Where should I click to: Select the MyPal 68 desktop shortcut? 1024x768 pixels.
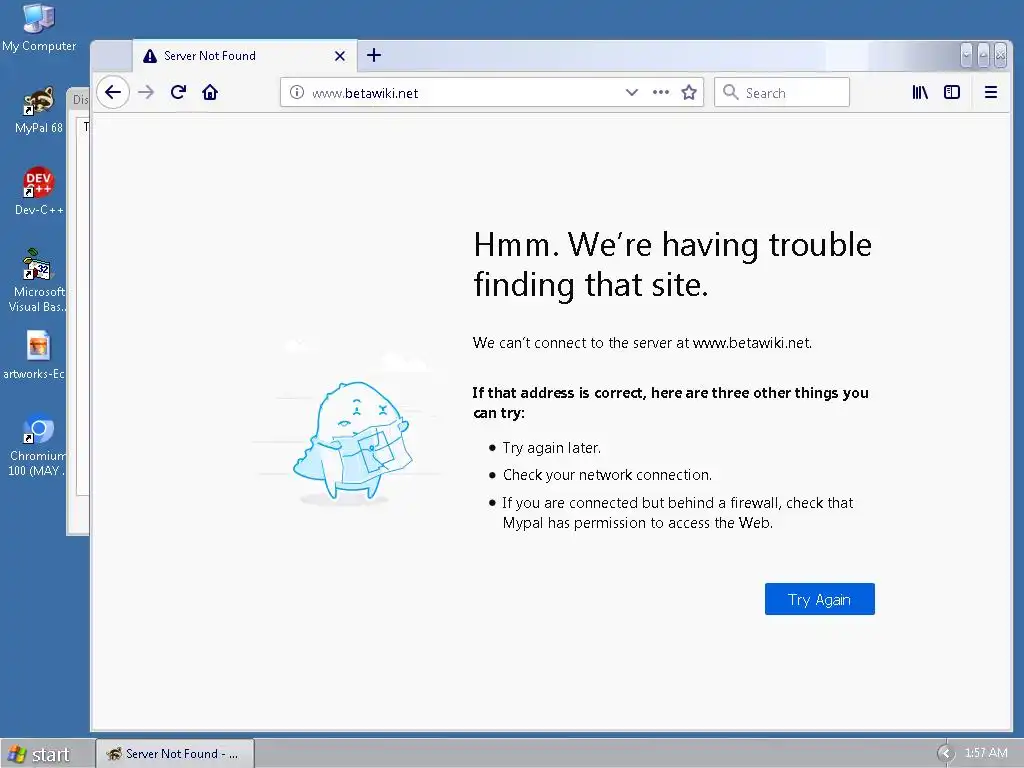[39, 110]
